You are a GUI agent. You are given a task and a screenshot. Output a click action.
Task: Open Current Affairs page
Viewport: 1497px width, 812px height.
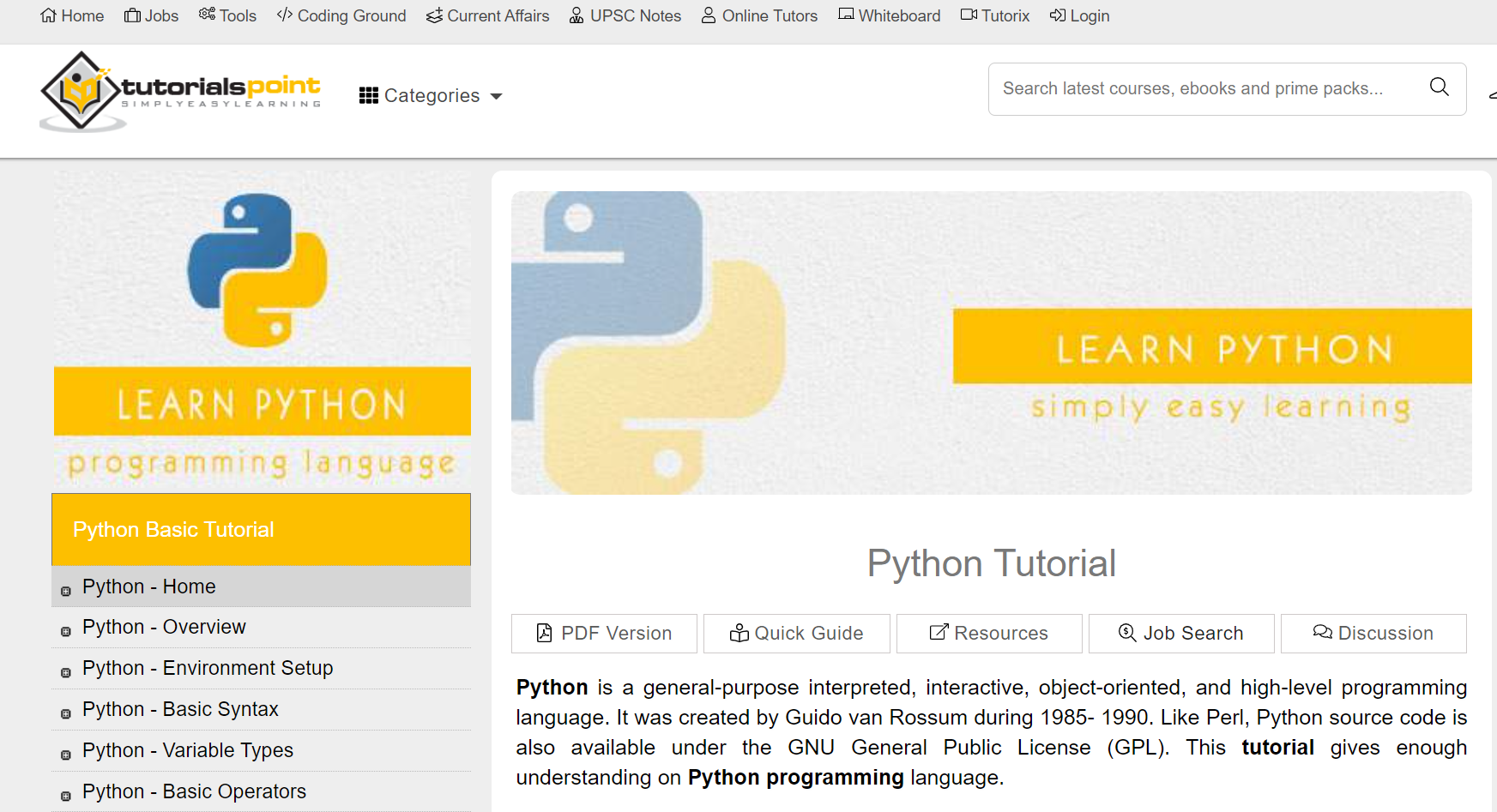pyautogui.click(x=487, y=15)
